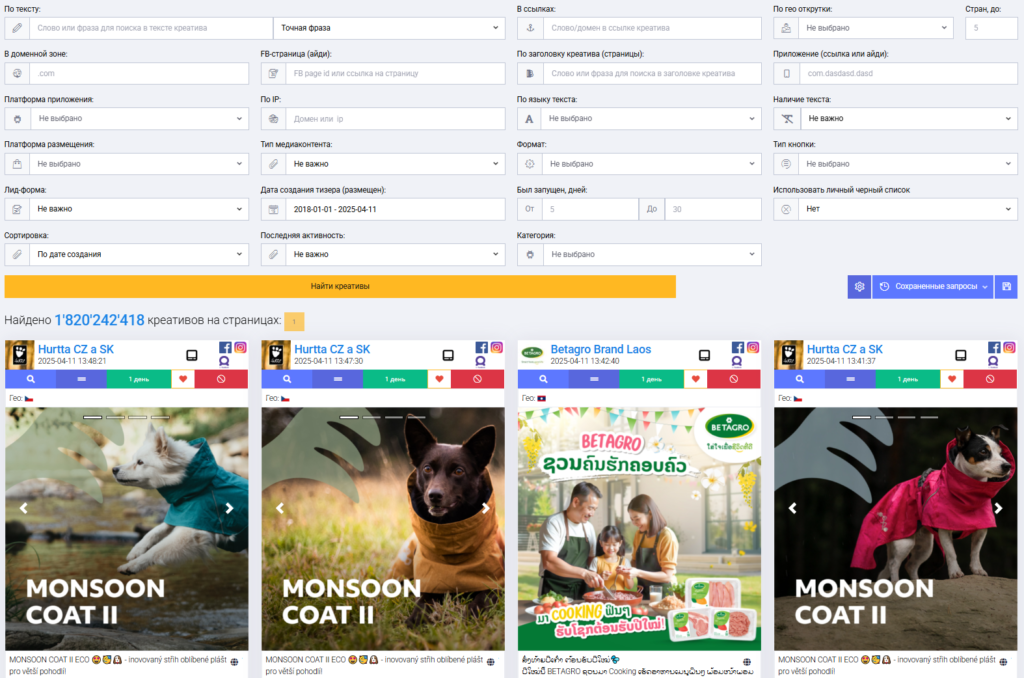Screen dimensions: 1024x678
Task: Click blue lines button on Hurtta card 13:48:21
Action: tap(82, 379)
